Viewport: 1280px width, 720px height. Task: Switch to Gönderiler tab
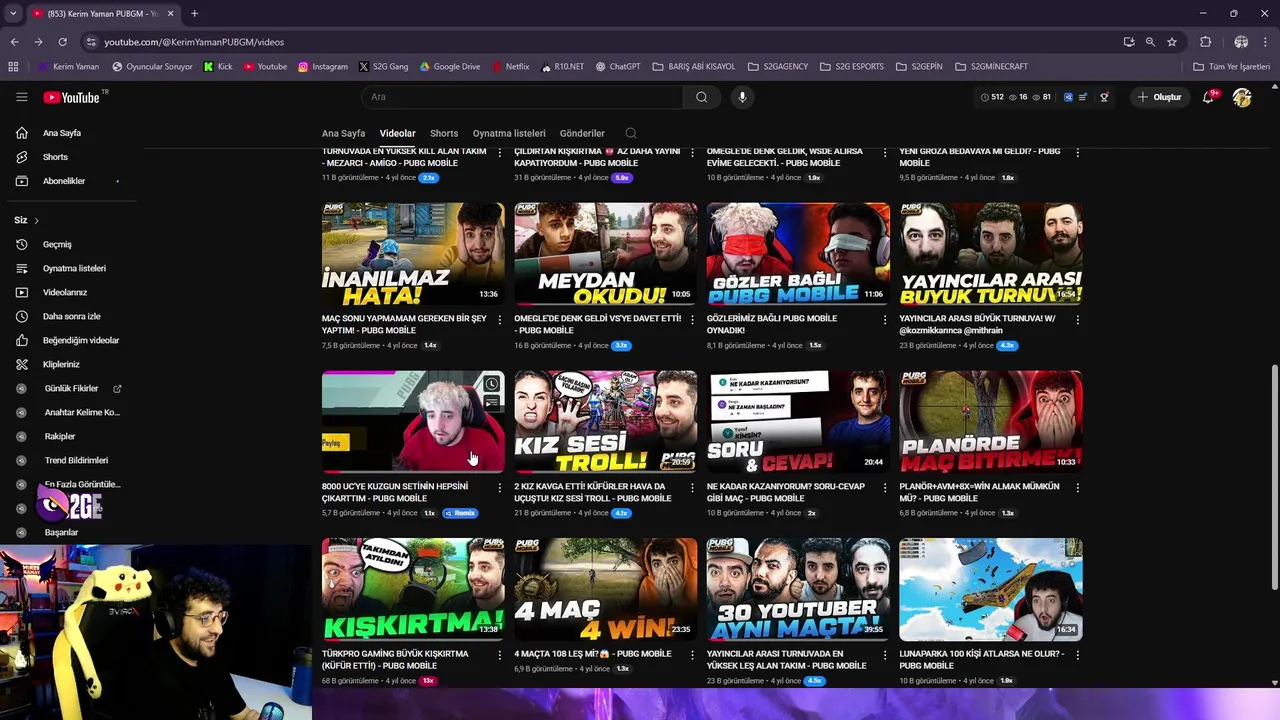582,133
